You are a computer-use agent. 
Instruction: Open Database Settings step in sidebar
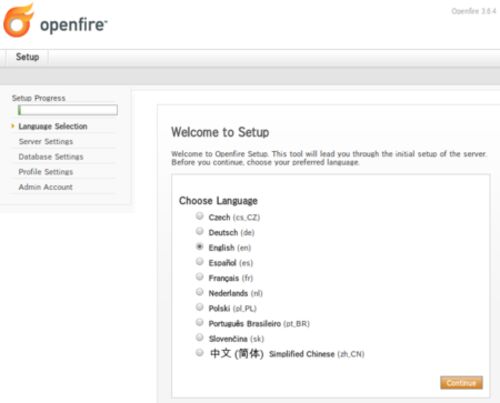tap(51, 157)
